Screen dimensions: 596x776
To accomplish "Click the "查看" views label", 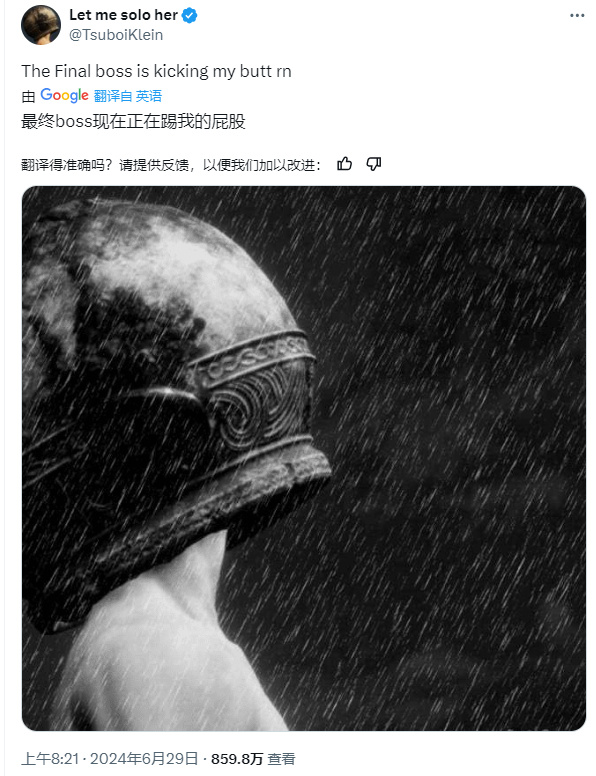I will [281, 759].
